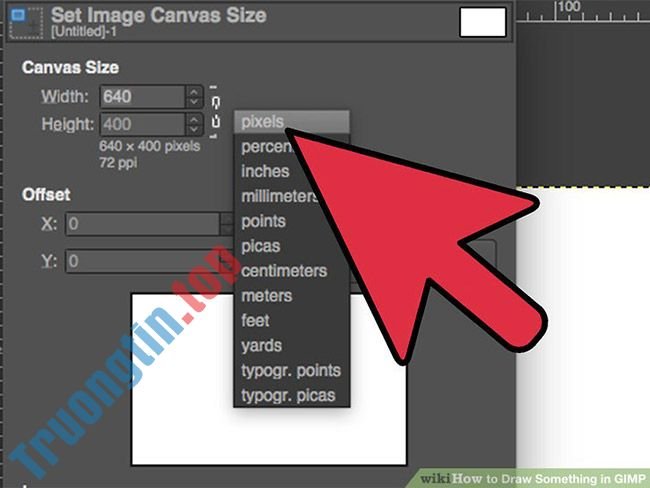Pick millimeters as the unit
650x488 pixels.
pyautogui.click(x=276, y=196)
